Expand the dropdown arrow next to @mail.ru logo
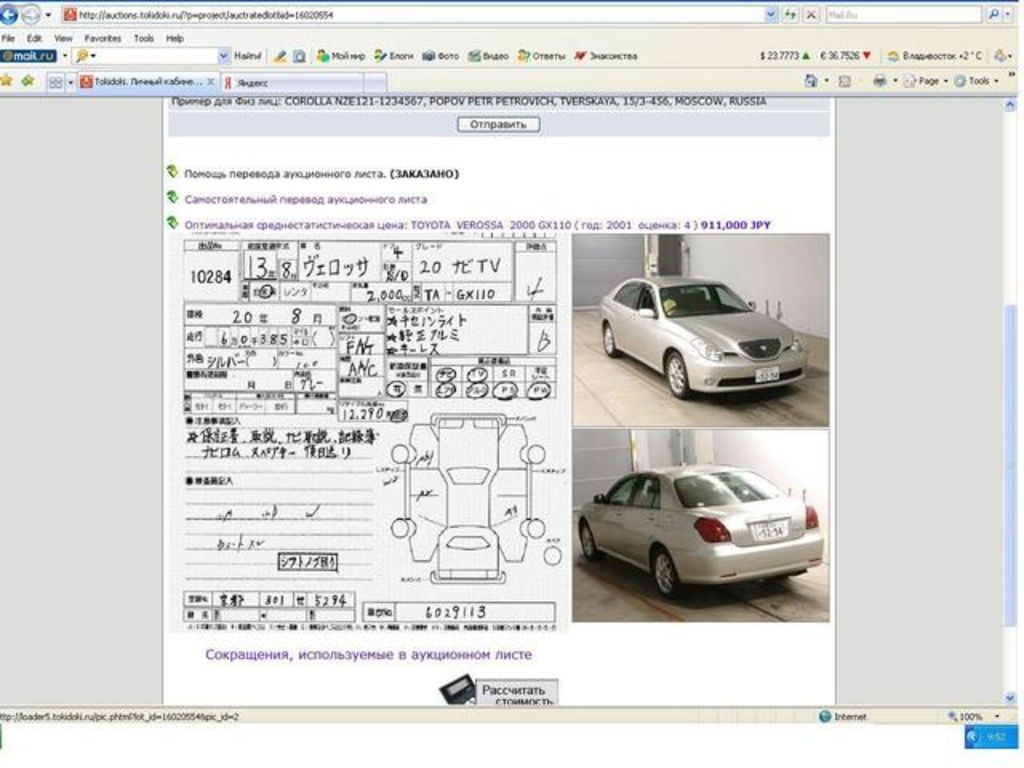Viewport: 1024px width, 768px height. click(65, 56)
